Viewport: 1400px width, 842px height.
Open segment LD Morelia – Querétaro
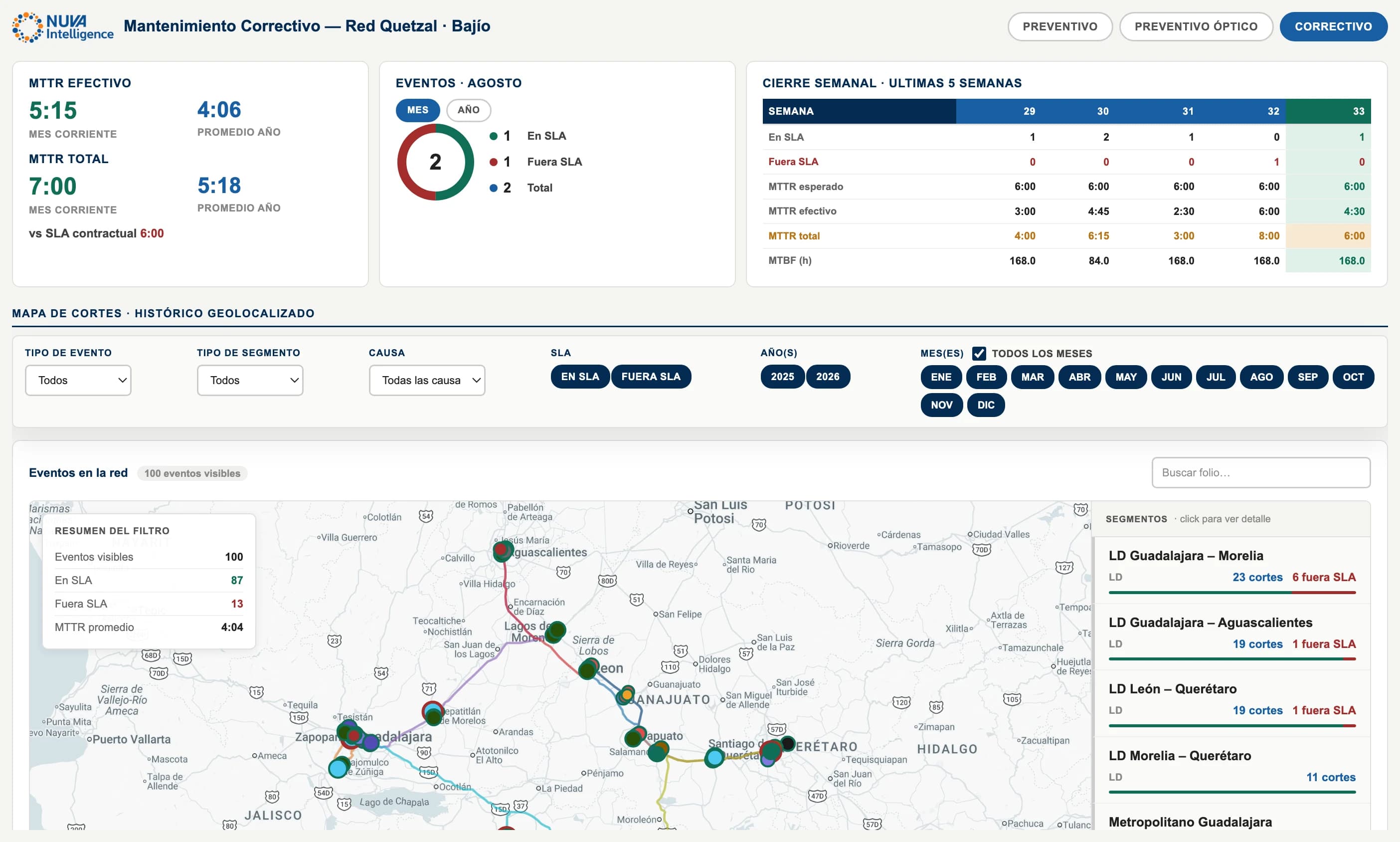[1231, 770]
